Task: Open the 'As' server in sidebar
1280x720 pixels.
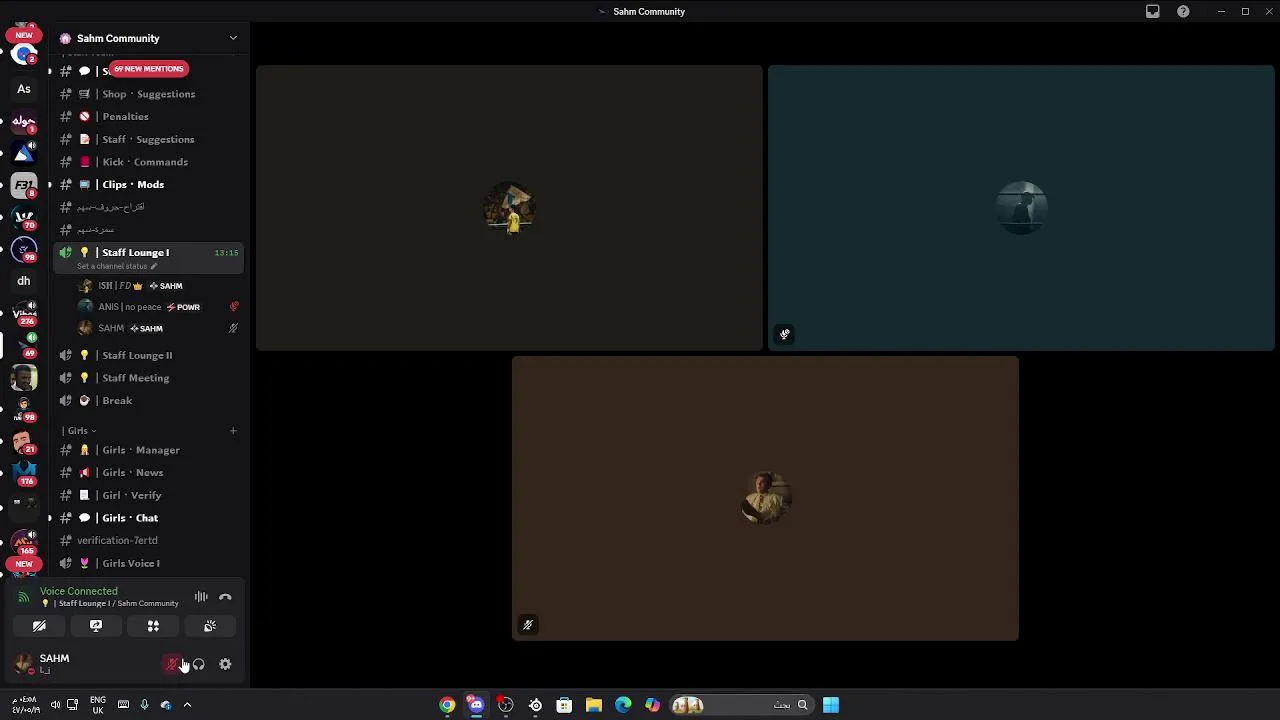Action: tap(24, 89)
